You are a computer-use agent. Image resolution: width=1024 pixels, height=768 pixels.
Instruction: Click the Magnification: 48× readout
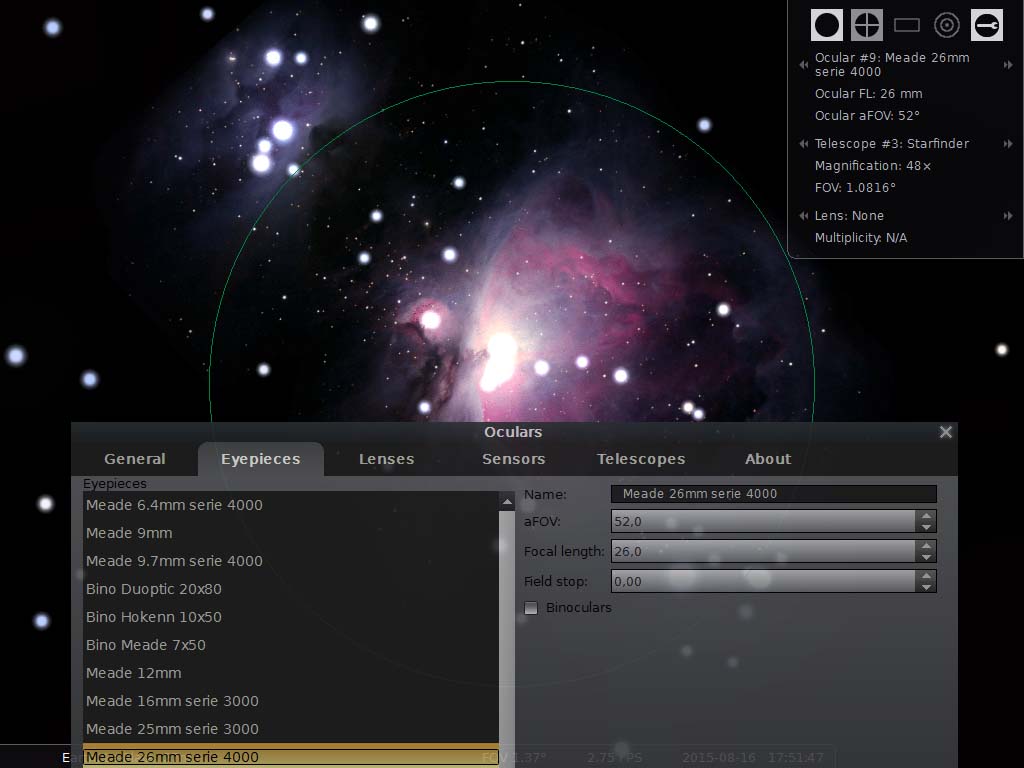click(873, 166)
